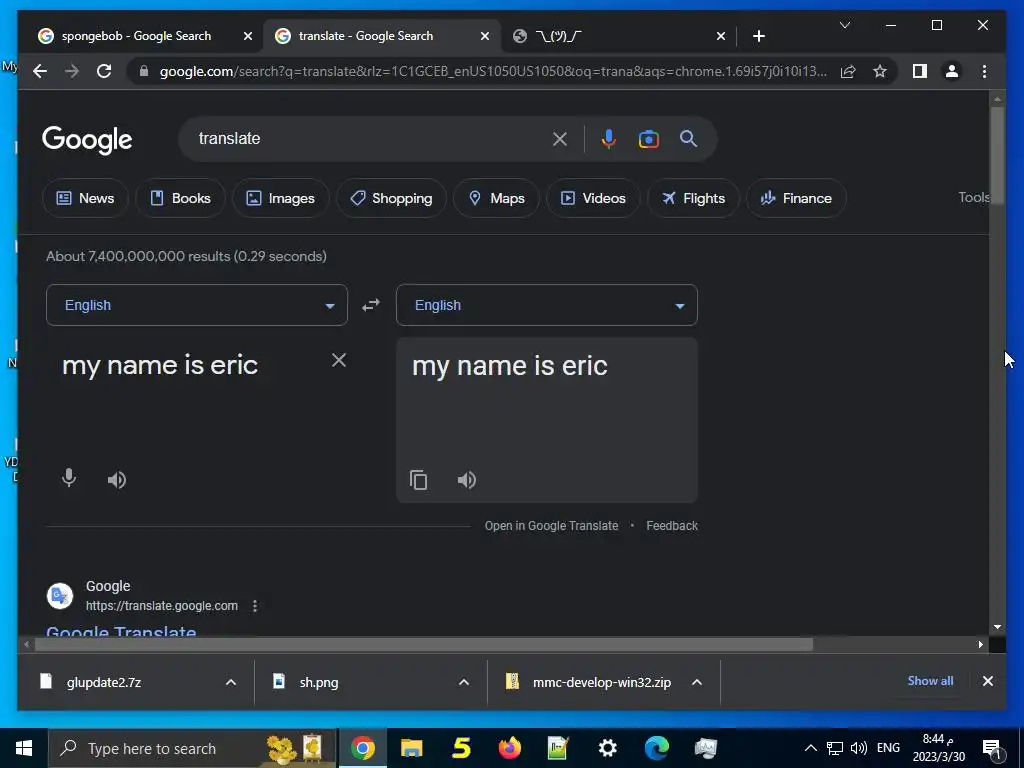The image size is (1024, 768).
Task: Expand options for mmc-develop-win32.zip download
Action: (x=697, y=682)
